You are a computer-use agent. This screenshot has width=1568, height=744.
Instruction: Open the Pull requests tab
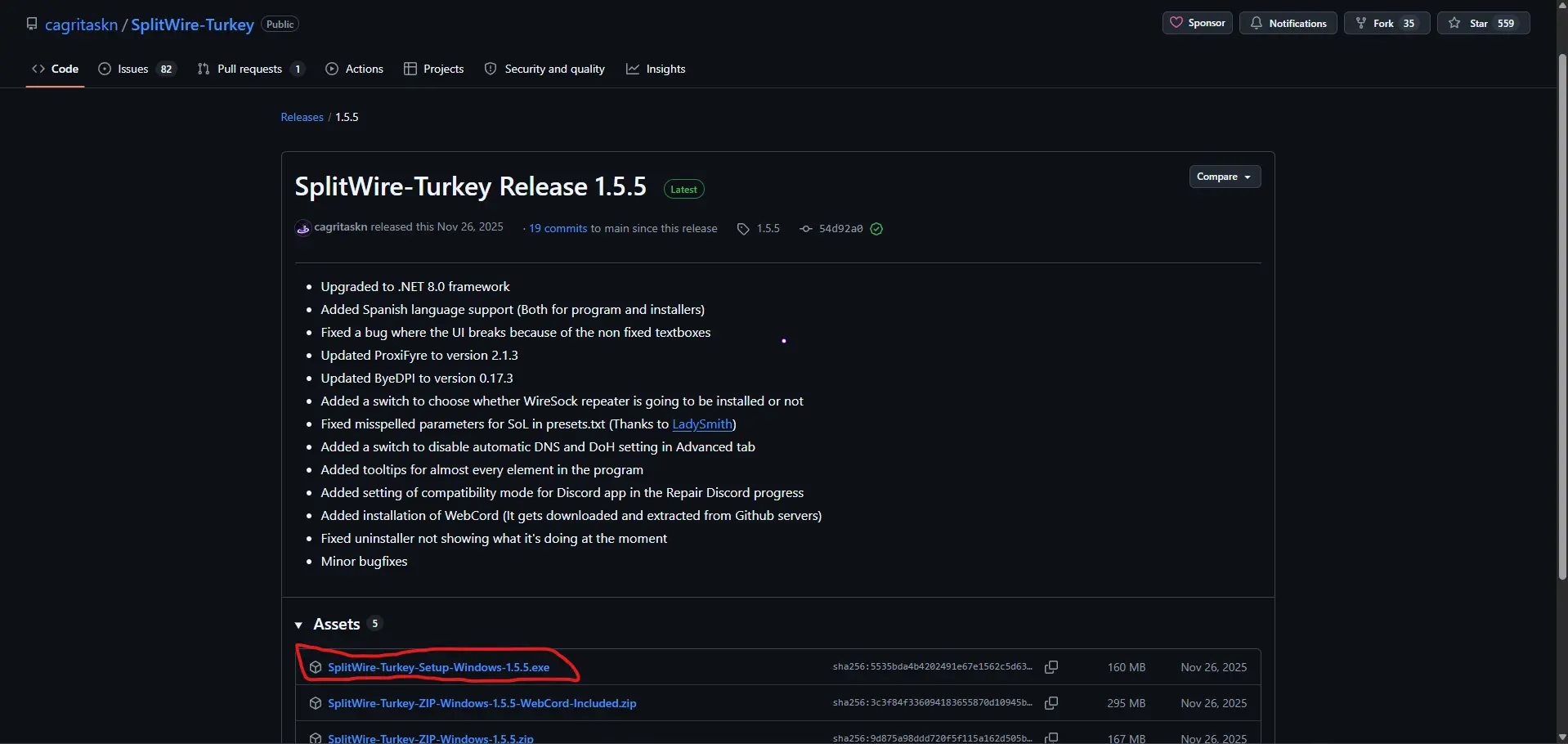coord(252,69)
